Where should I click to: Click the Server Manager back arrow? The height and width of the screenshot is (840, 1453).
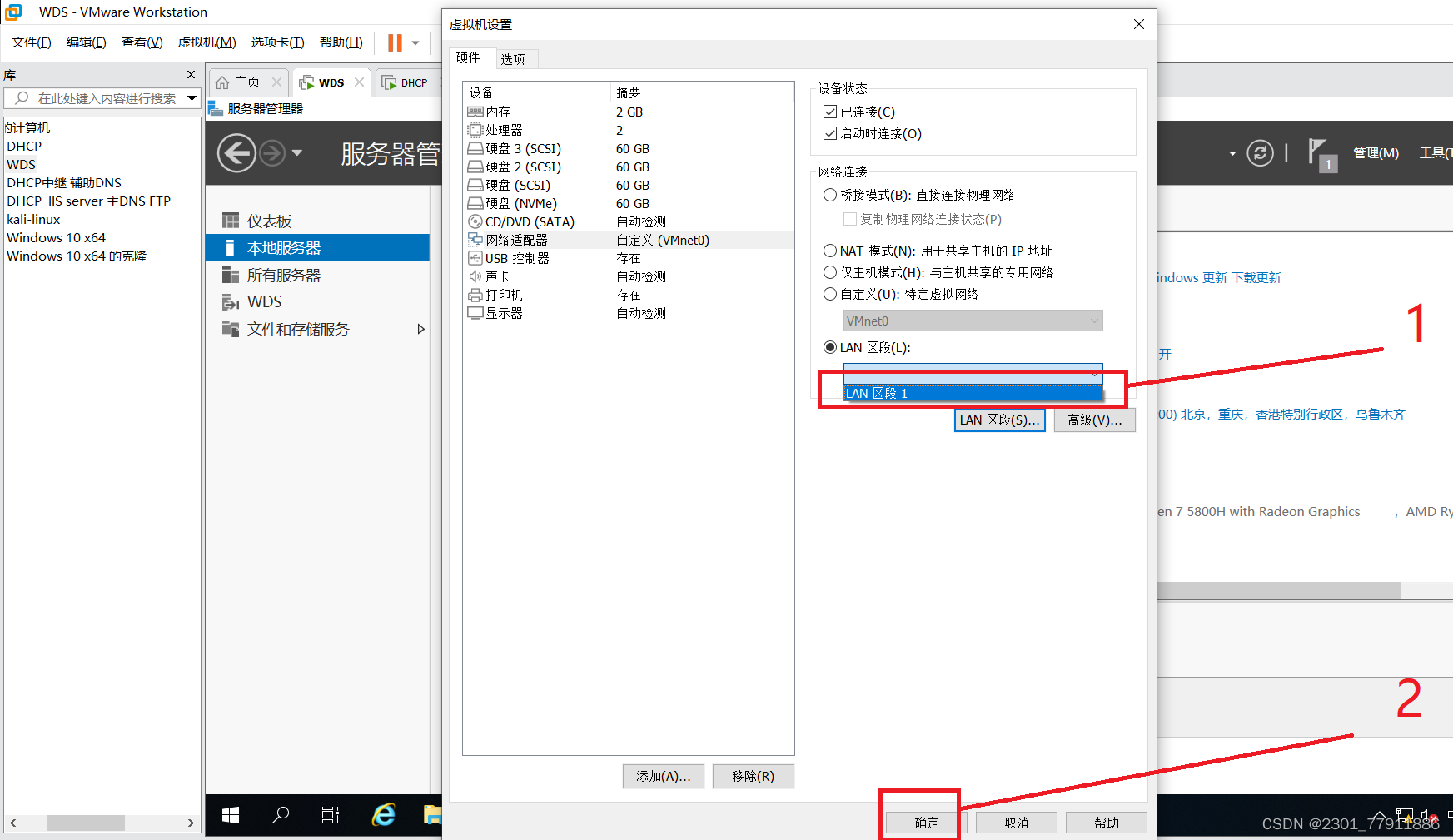click(x=236, y=153)
